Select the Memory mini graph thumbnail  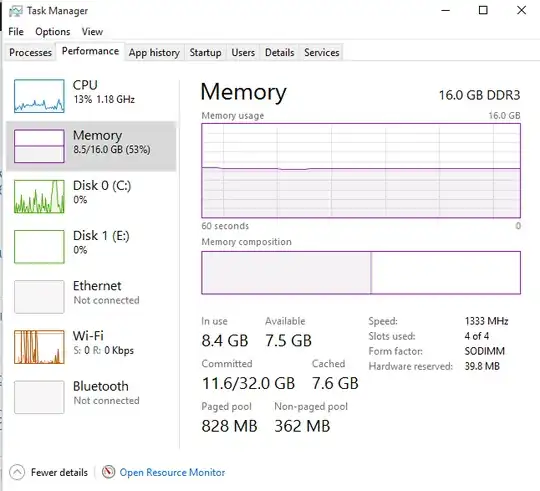tap(39, 146)
